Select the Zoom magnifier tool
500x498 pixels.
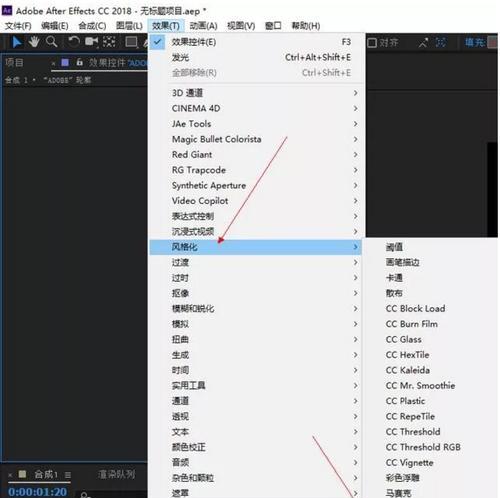coord(52,42)
